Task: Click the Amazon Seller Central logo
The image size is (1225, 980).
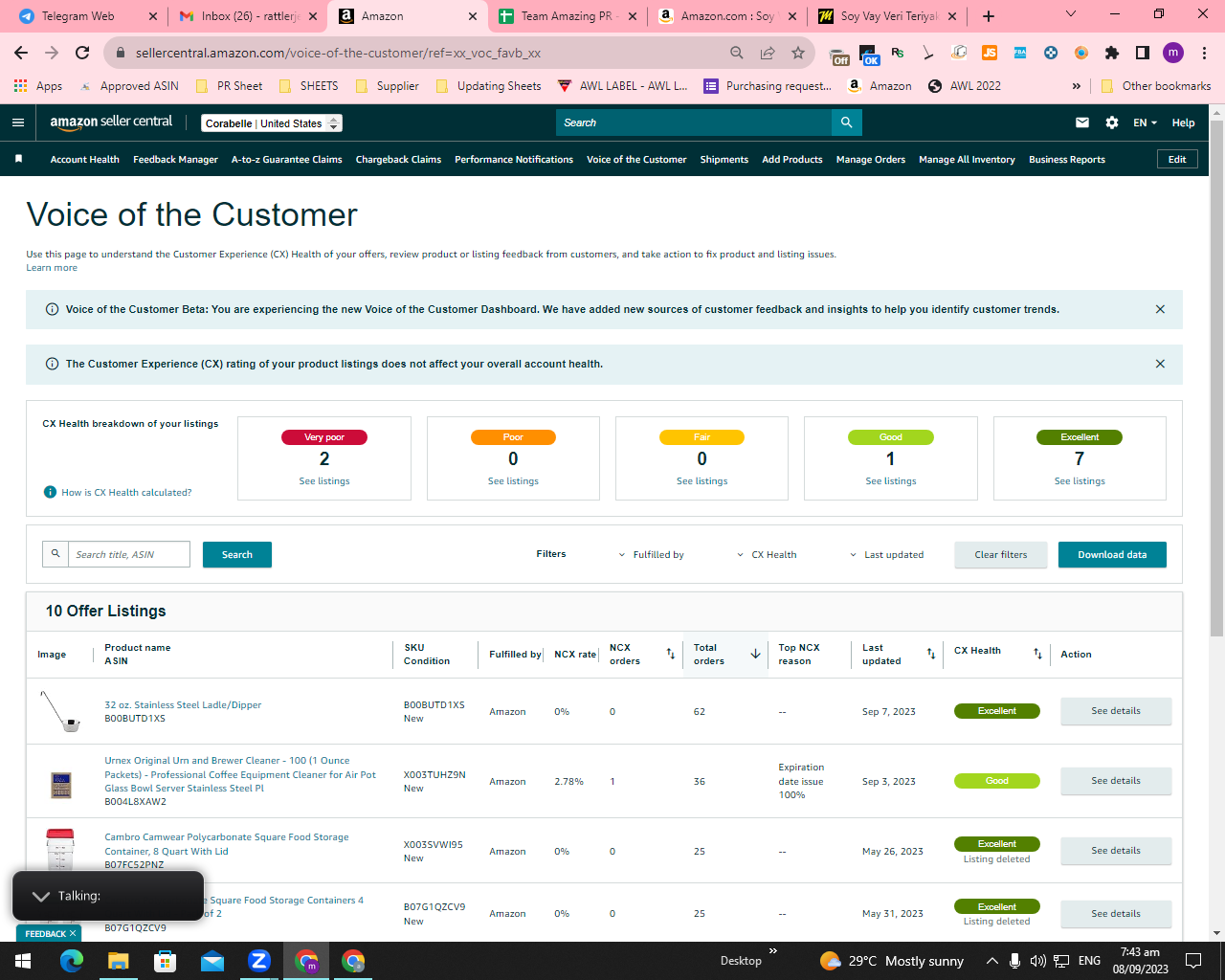Action: [111, 122]
